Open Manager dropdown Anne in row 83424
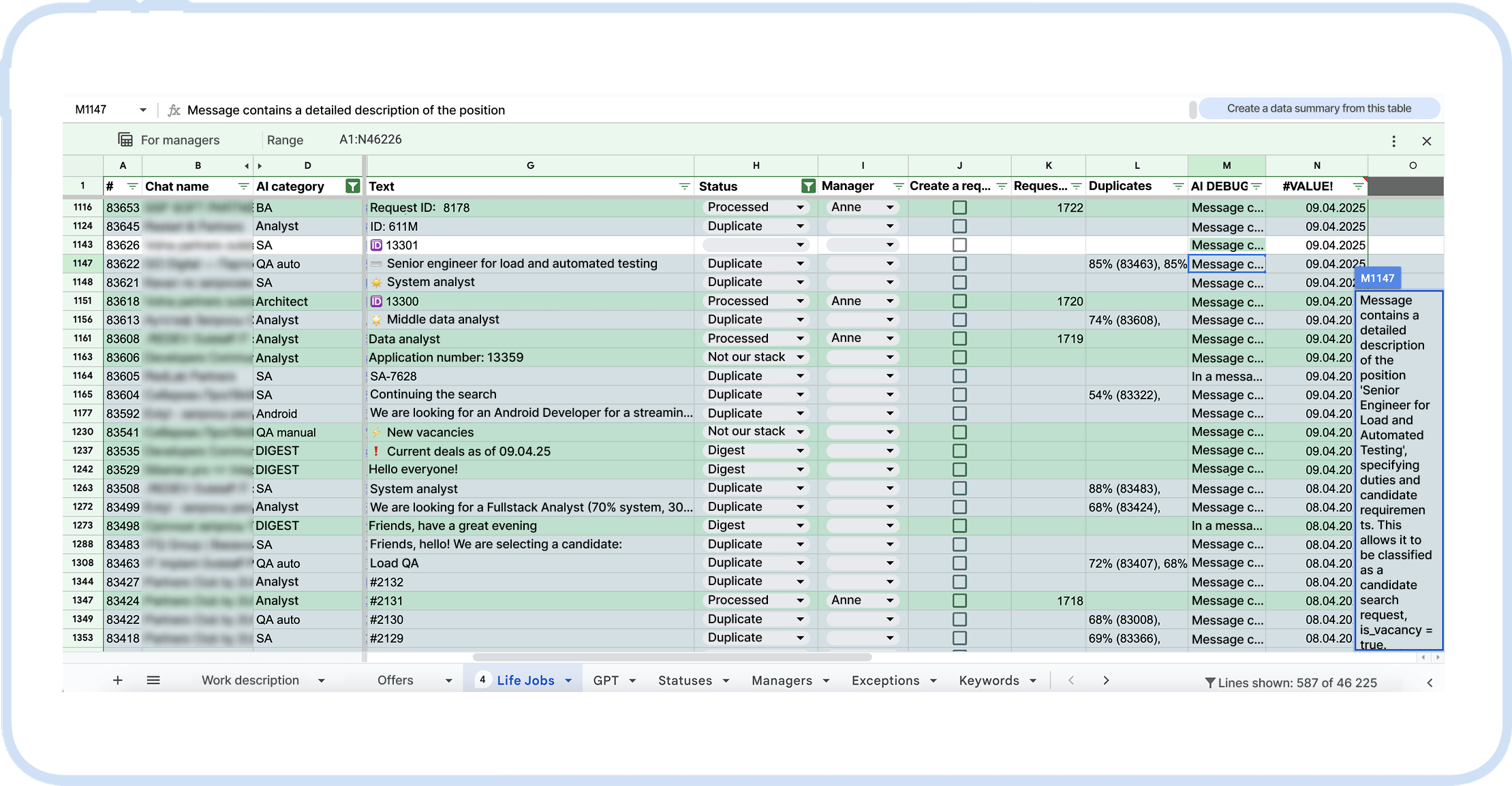The image size is (1512, 786). (x=862, y=600)
